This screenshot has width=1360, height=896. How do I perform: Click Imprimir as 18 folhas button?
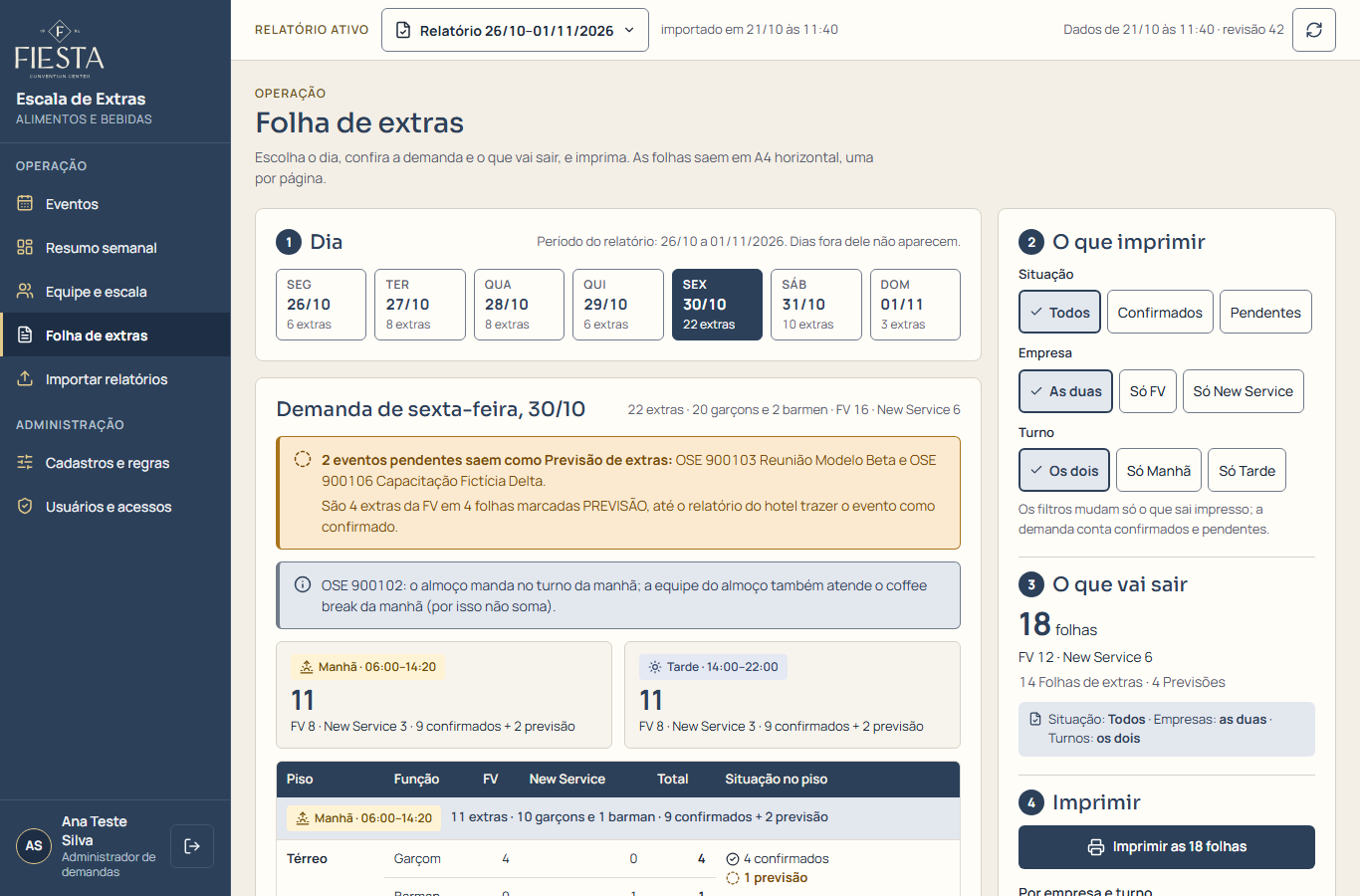[1167, 847]
